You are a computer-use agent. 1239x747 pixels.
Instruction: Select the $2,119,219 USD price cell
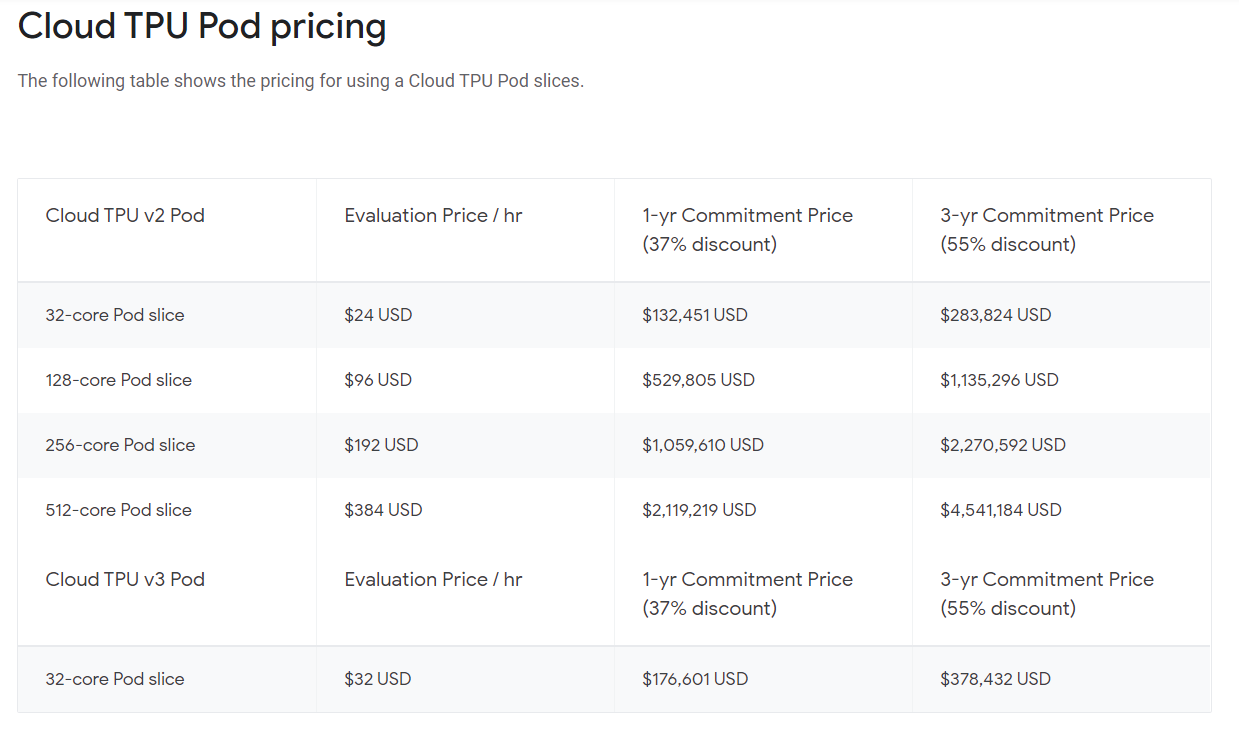point(699,510)
